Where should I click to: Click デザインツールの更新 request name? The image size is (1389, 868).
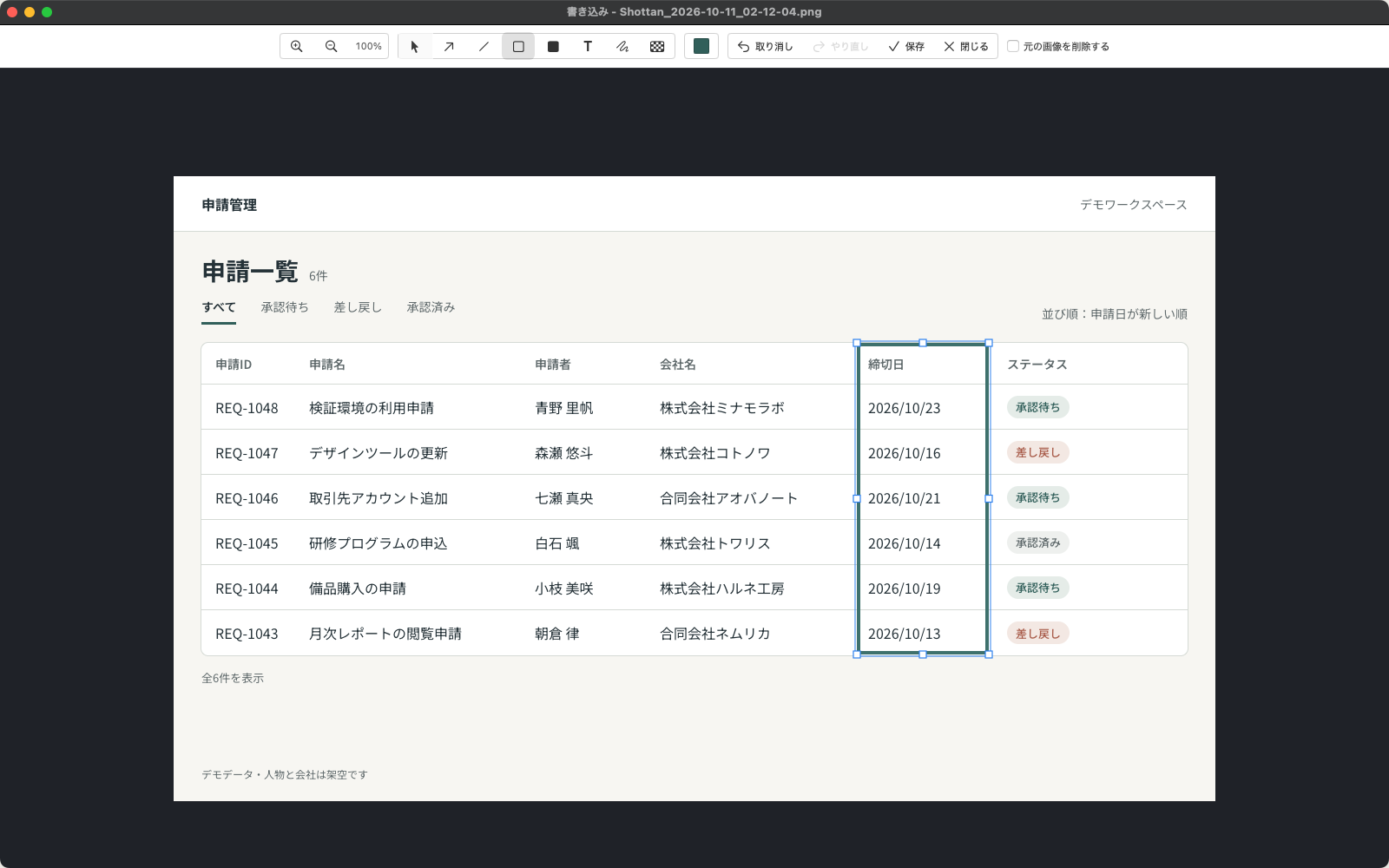coord(379,453)
